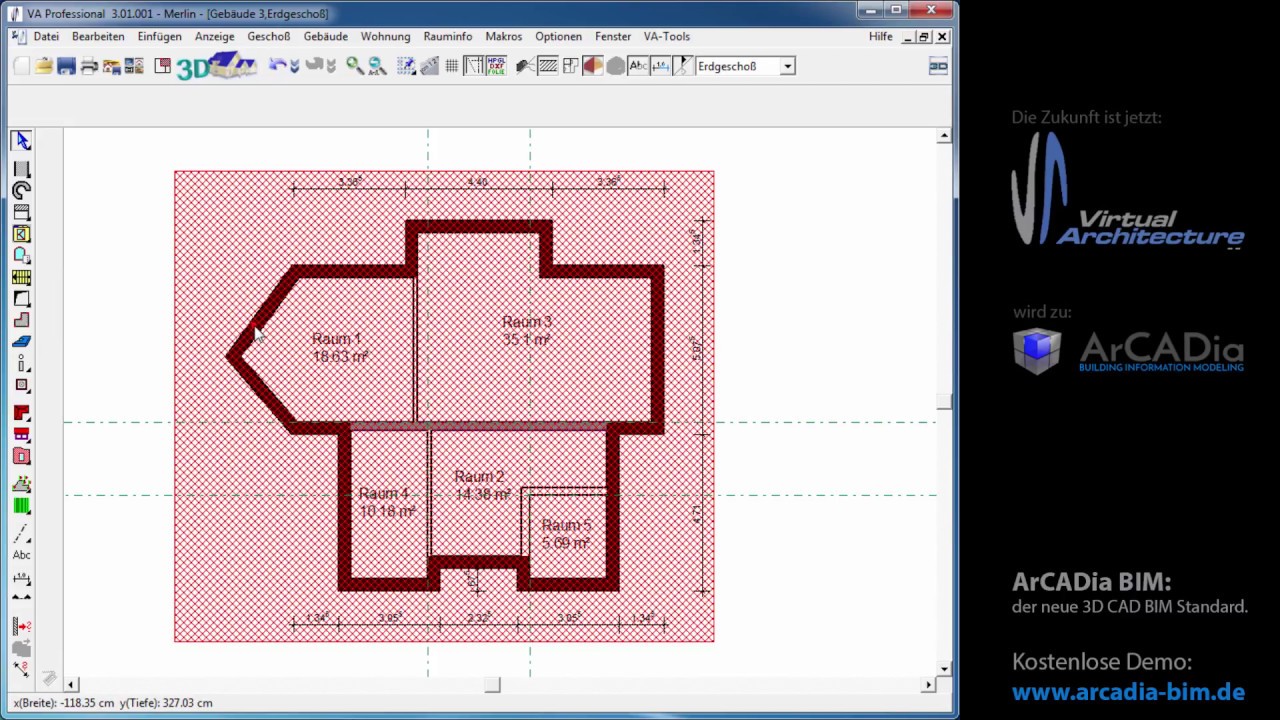1280x720 pixels.
Task: Click the Raum 4 label in plan
Action: [x=384, y=494]
